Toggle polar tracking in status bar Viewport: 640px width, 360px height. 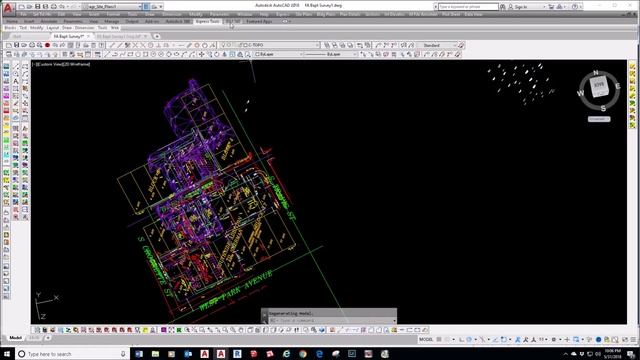coord(469,340)
